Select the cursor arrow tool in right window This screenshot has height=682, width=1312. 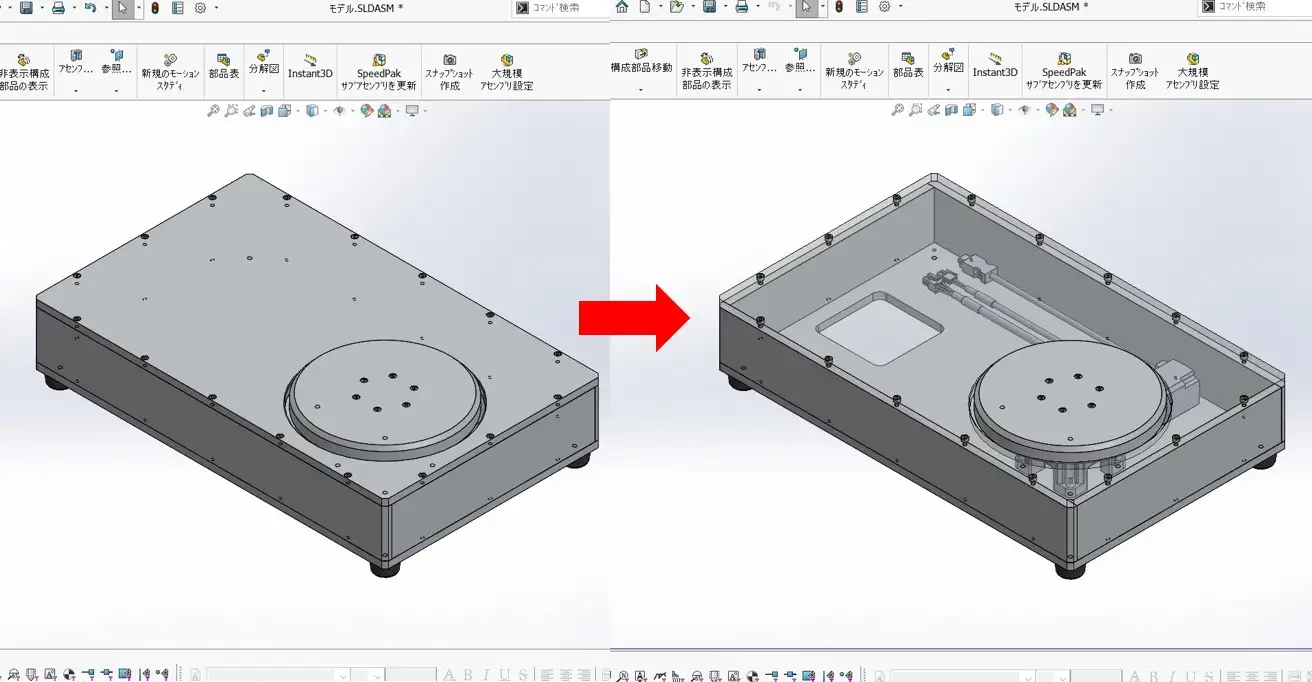point(805,8)
